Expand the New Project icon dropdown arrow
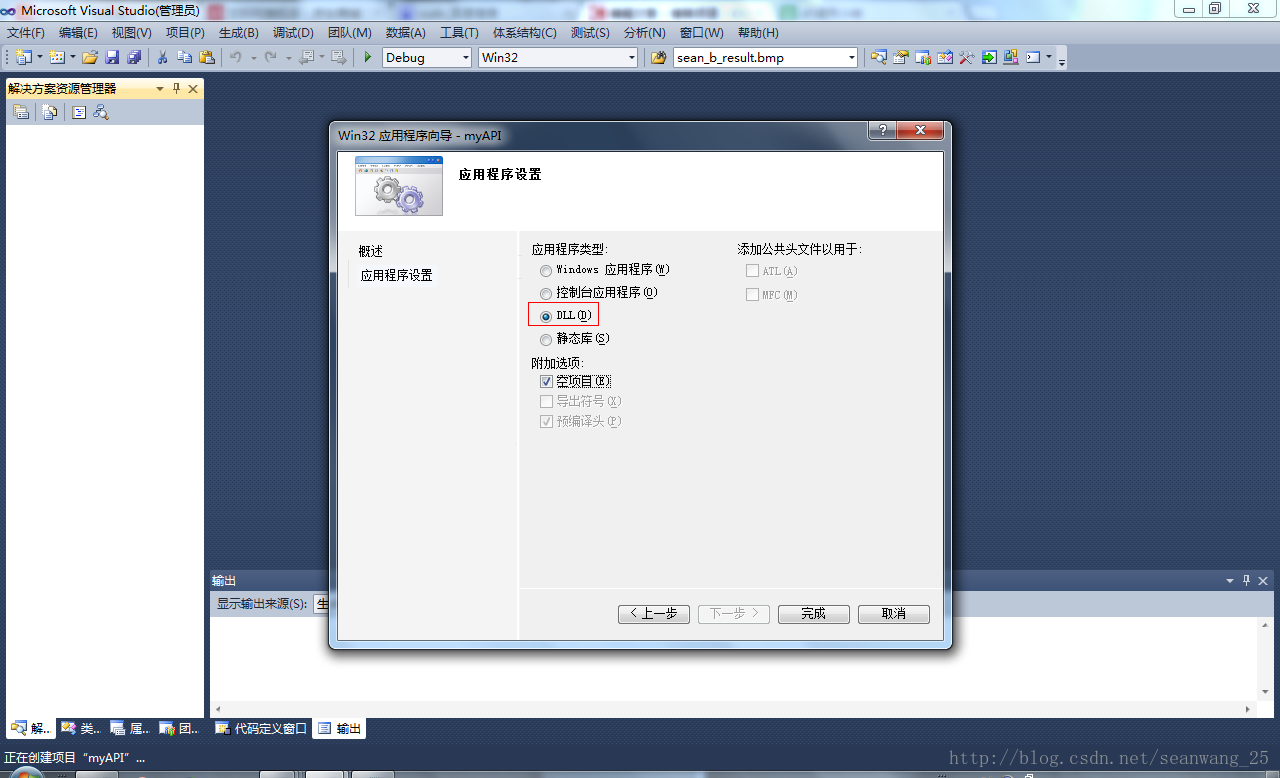The image size is (1280, 778). coord(40,57)
